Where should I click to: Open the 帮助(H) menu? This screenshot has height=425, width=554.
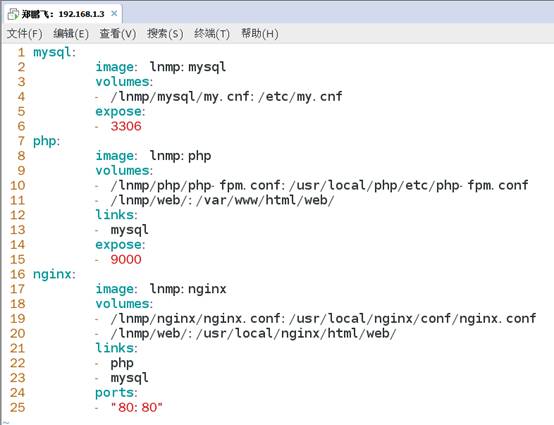(x=260, y=34)
